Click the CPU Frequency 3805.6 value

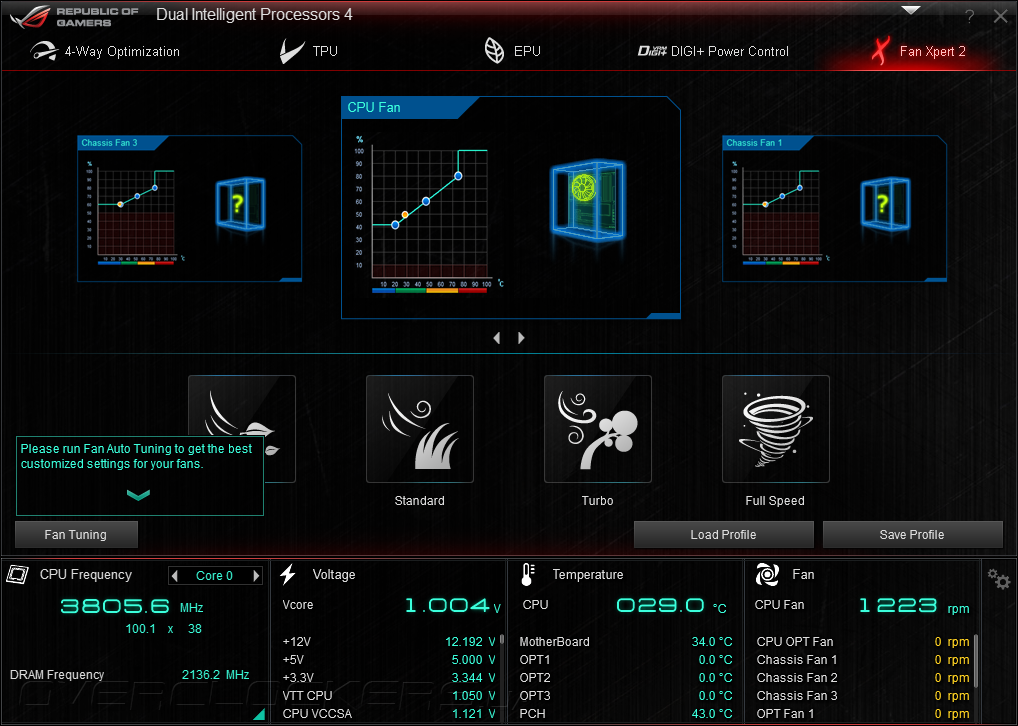(x=116, y=607)
